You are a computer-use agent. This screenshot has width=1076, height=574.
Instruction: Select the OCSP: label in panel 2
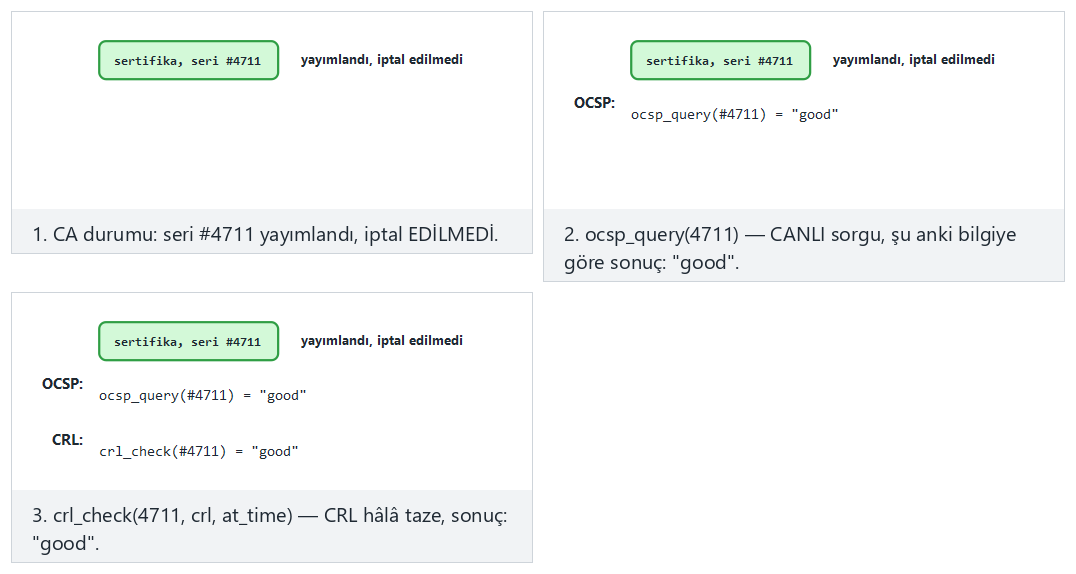pos(594,103)
